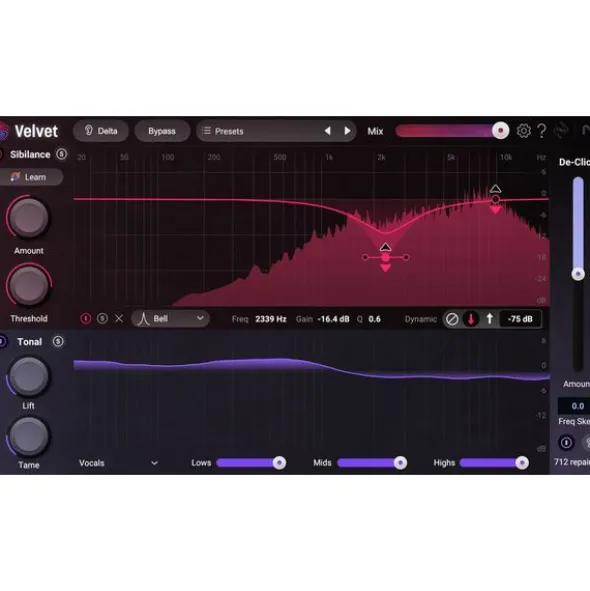This screenshot has height=591, width=590.
Task: Click the Tame knob
Action: [x=28, y=436]
